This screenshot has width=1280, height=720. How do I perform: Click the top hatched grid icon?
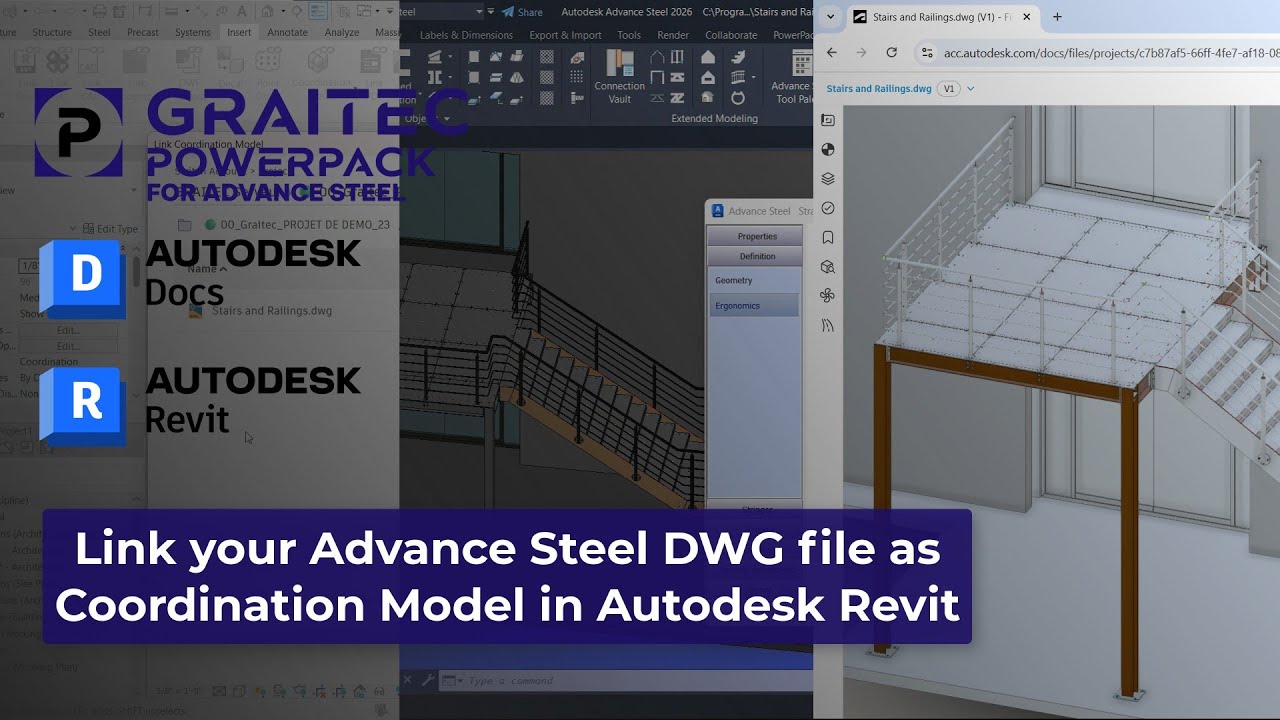pos(547,56)
